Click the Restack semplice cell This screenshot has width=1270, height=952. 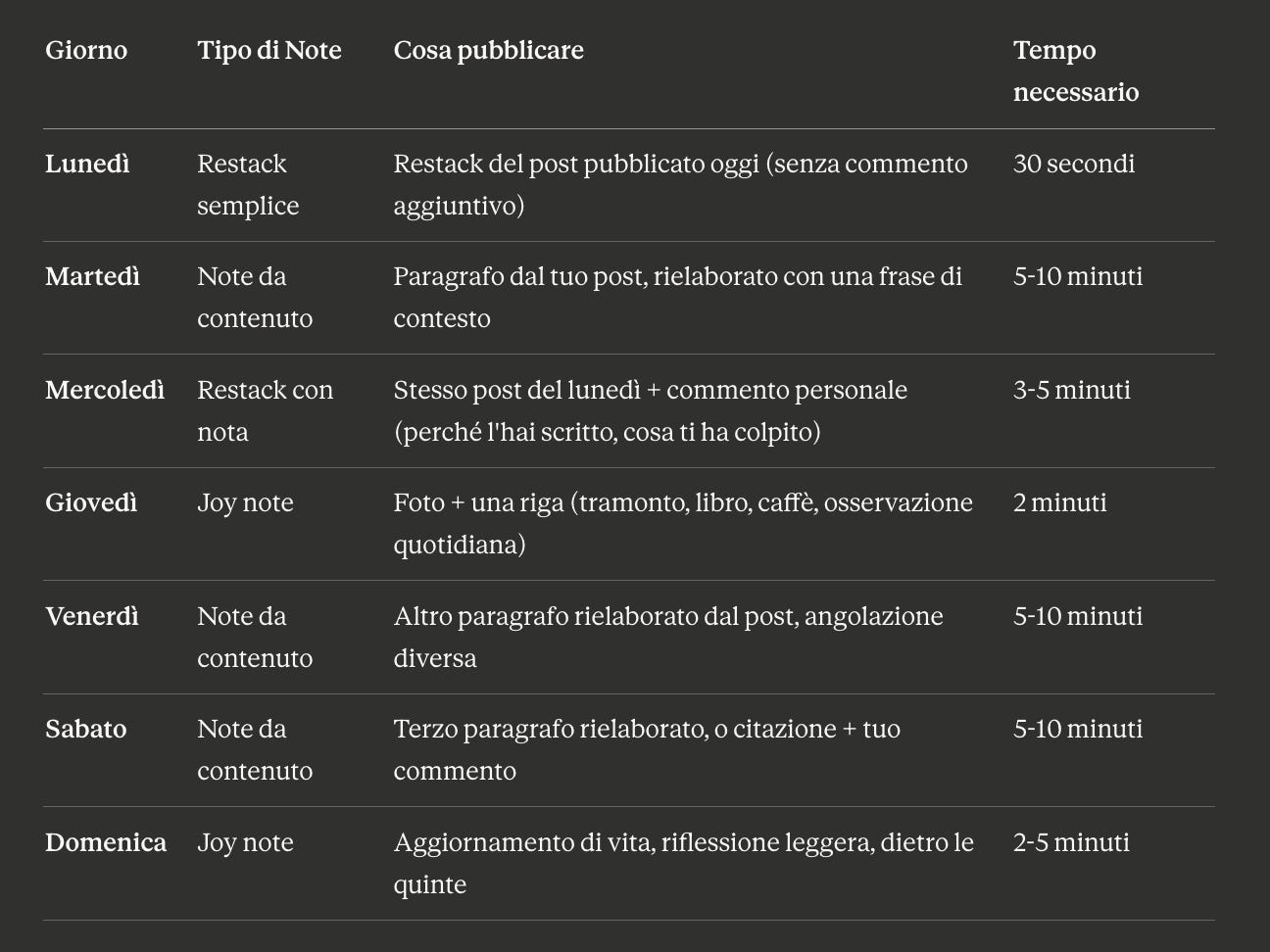tap(248, 184)
